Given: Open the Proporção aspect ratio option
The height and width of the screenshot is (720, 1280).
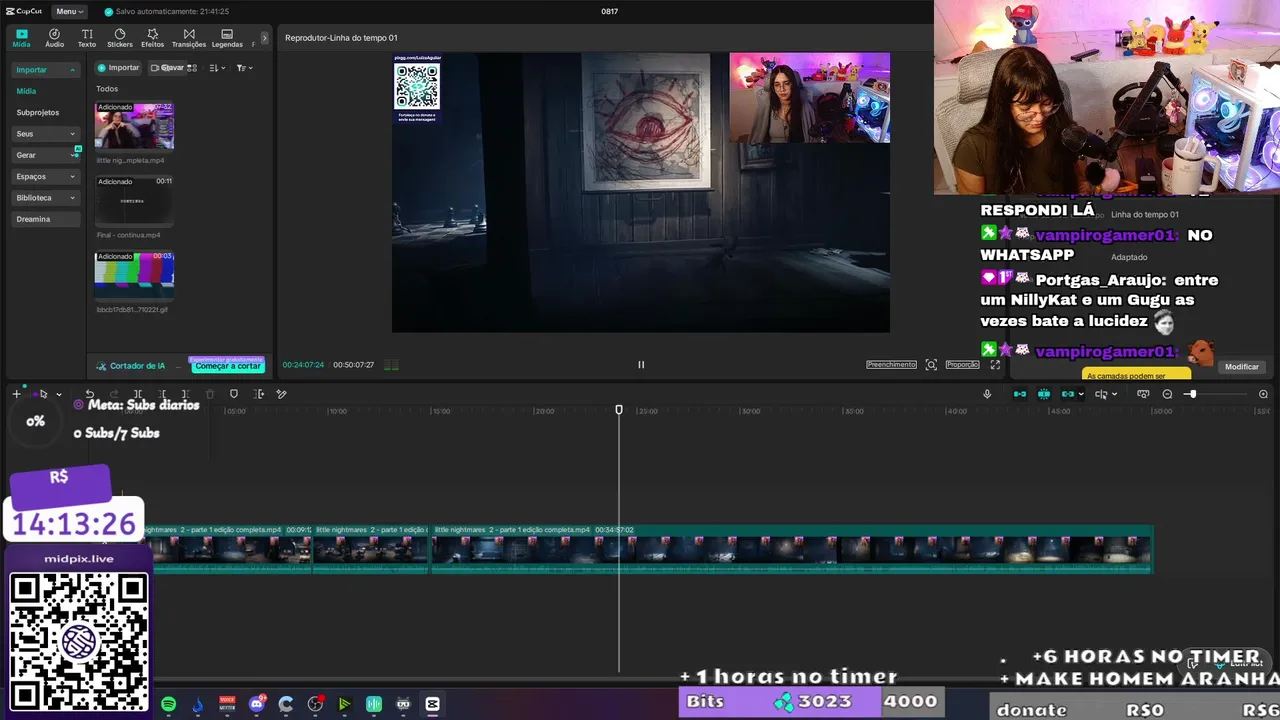Looking at the screenshot, I should point(962,365).
